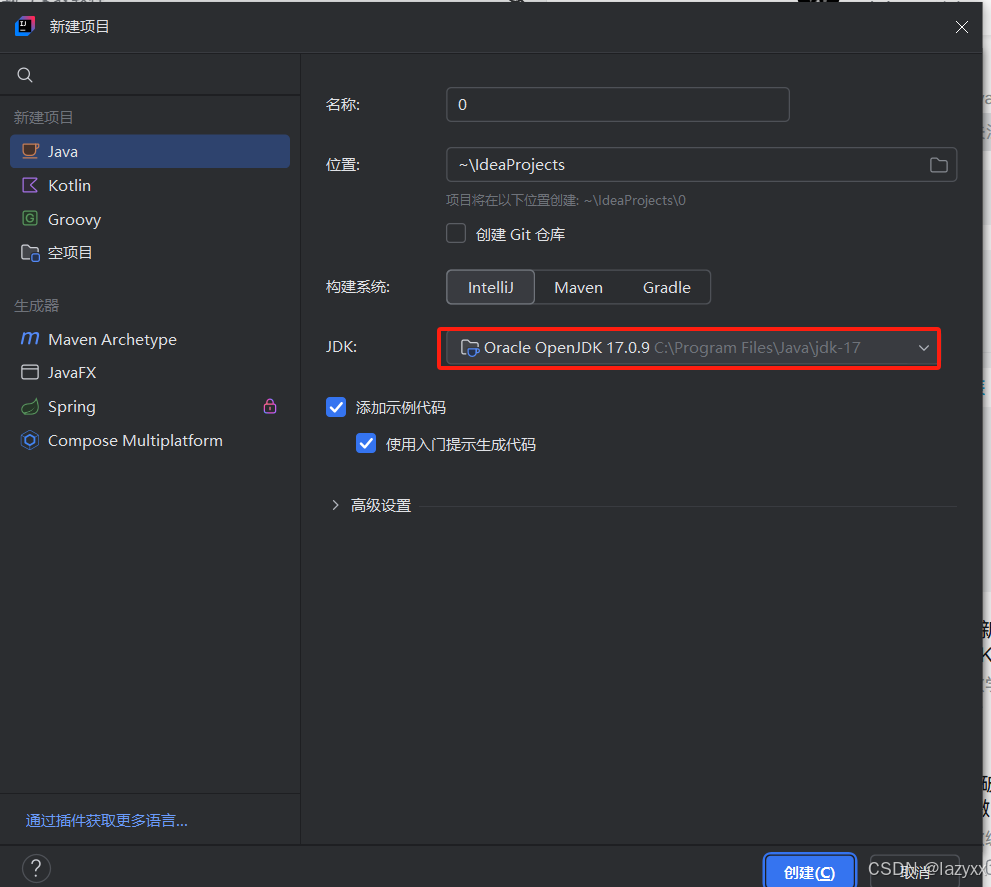This screenshot has height=887, width=991.
Task: Close the 新建项目 dialog
Action: coord(961,27)
